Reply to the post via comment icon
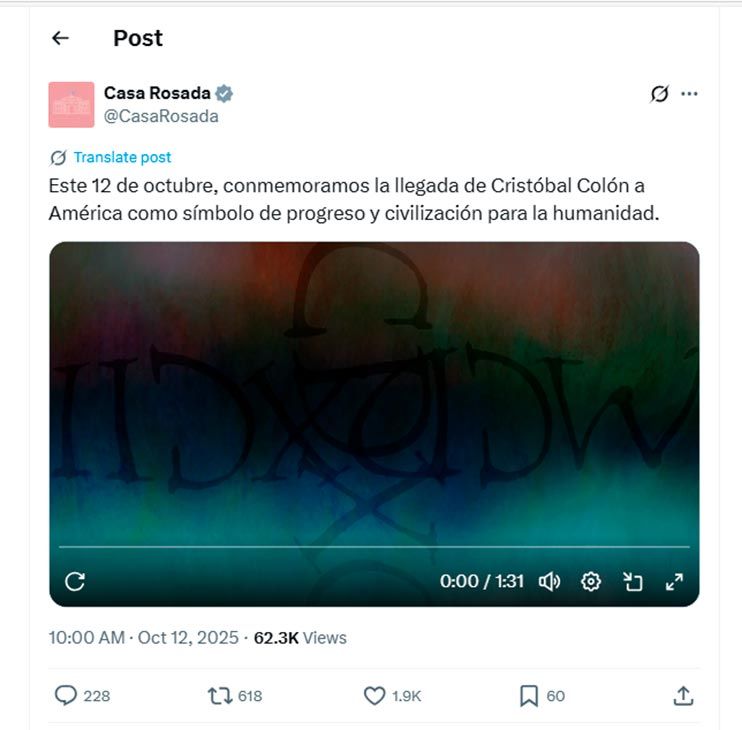Viewport: 742px width, 730px height. pos(66,695)
